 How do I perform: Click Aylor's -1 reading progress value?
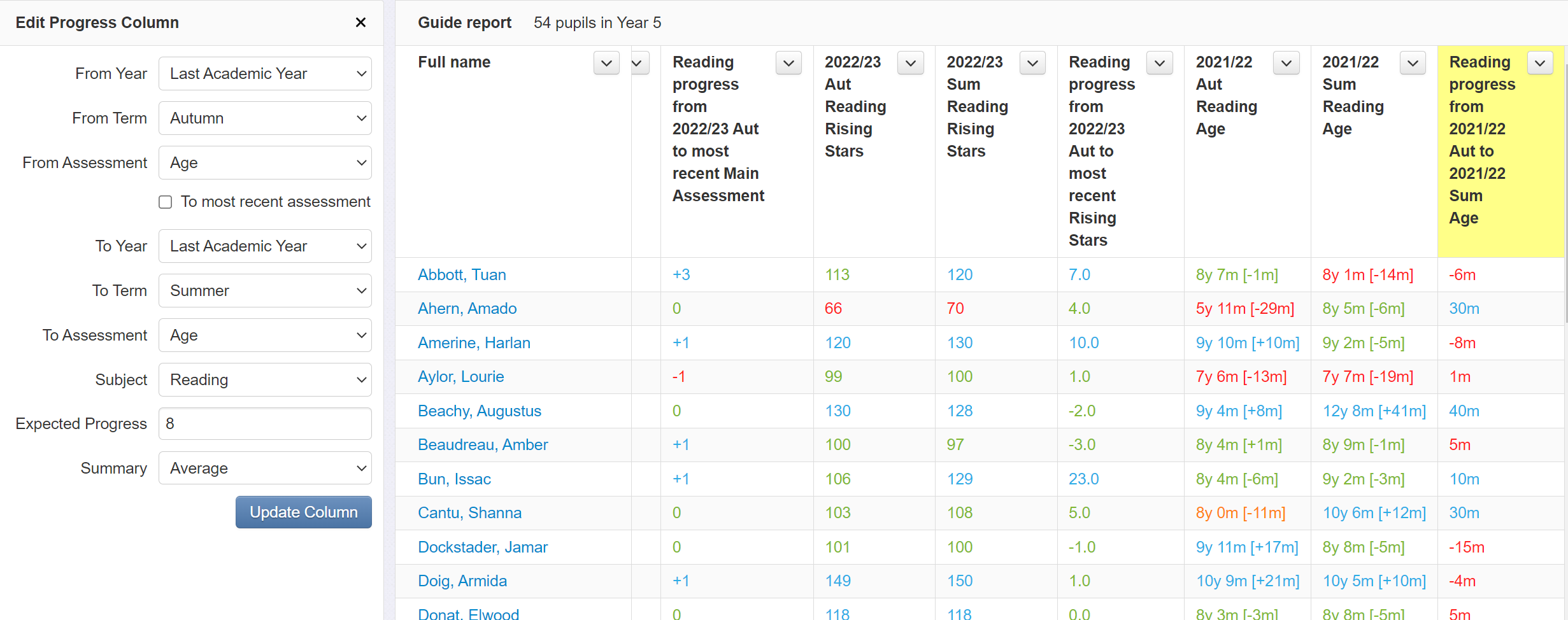(679, 377)
